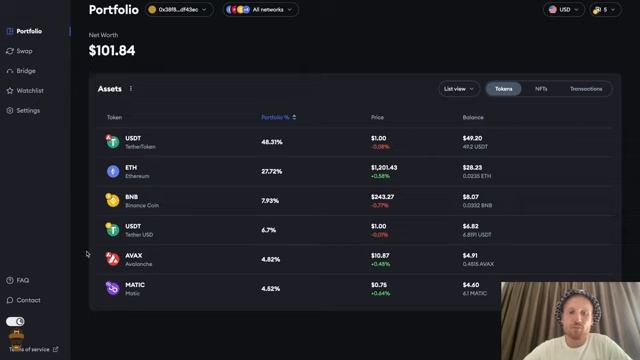
Task: Click the 27.72% portfolio value
Action: 271,171
